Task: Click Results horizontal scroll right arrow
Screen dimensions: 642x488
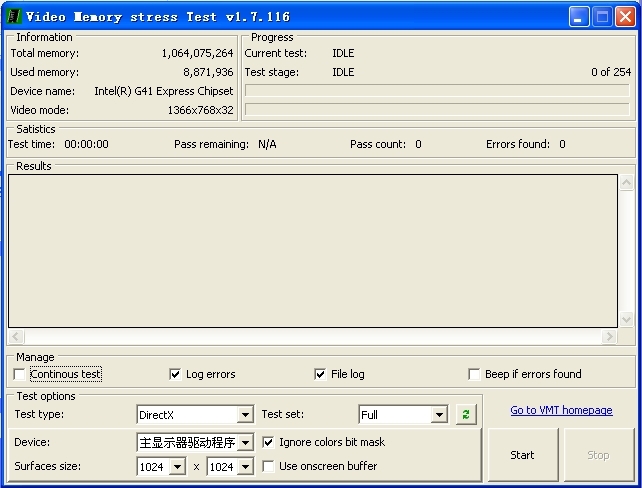Action: pyautogui.click(x=609, y=337)
